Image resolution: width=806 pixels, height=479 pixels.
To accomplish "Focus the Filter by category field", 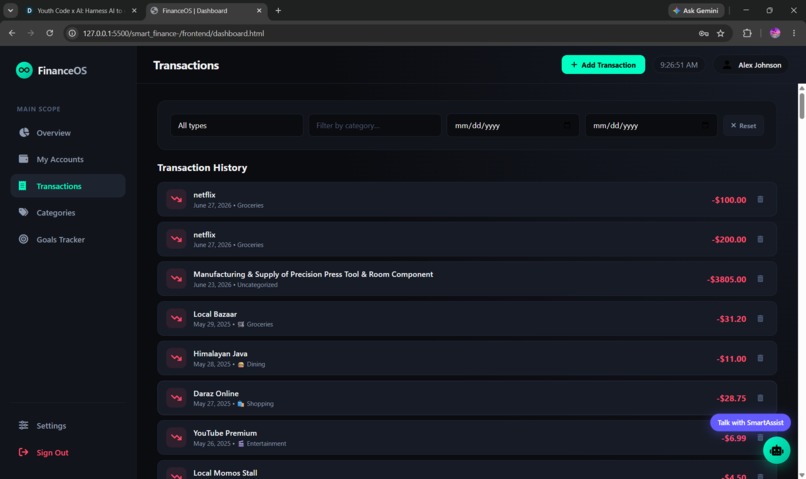I will click(375, 125).
